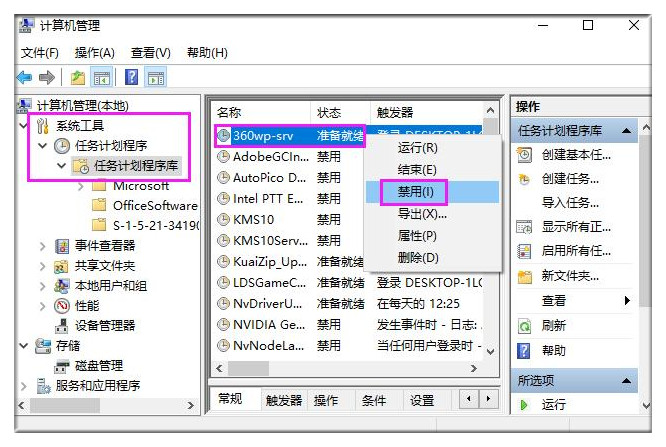Screen dimensions: 666x447
Task: Sort by the 状态 column header
Action: point(341,113)
